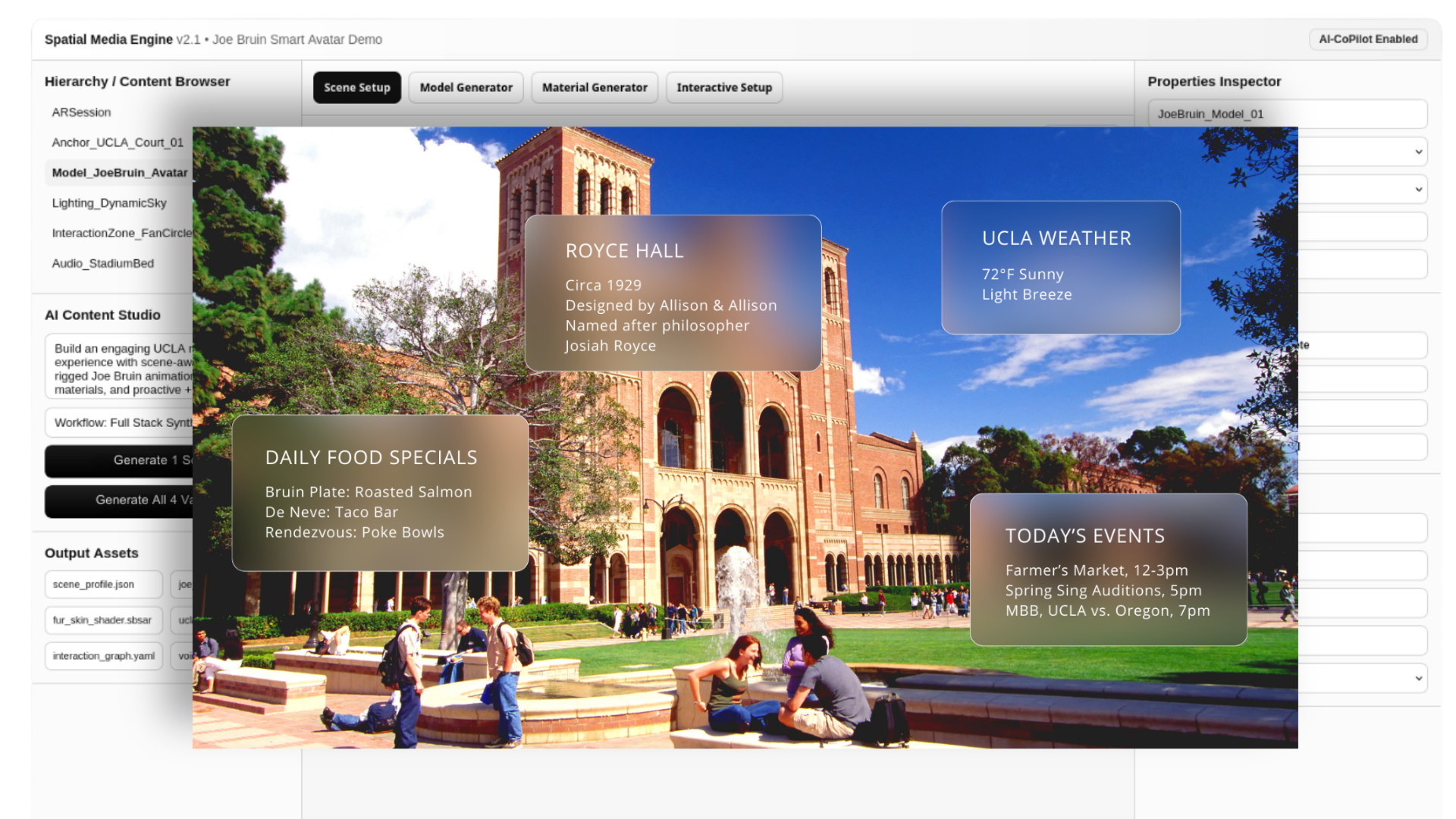Screen dimensions: 1456x819
Task: Select ARSession in the hierarchy
Action: 81,112
